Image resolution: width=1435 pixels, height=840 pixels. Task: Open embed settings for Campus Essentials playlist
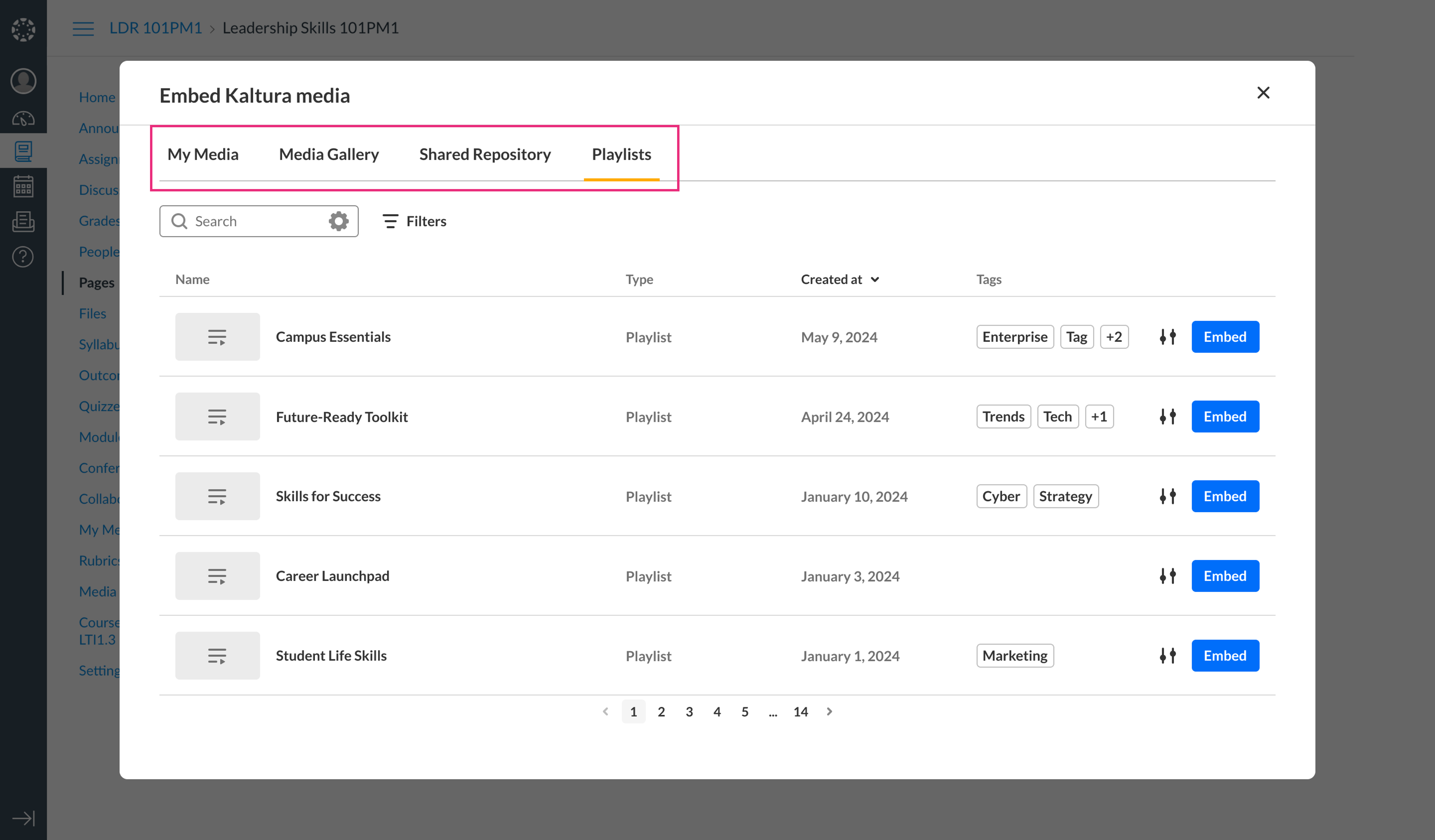1167,337
